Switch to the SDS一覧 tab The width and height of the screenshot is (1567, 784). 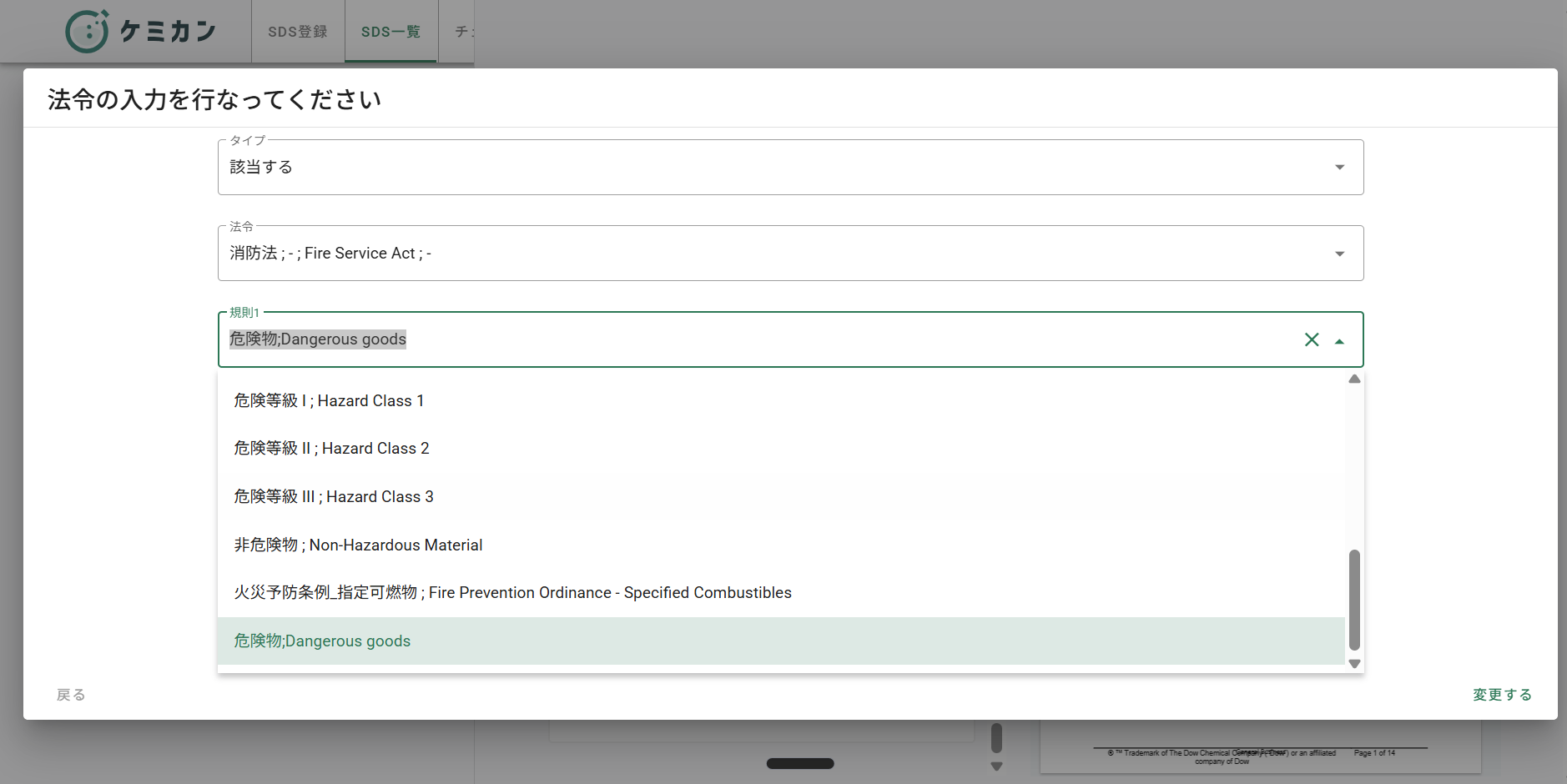390,32
